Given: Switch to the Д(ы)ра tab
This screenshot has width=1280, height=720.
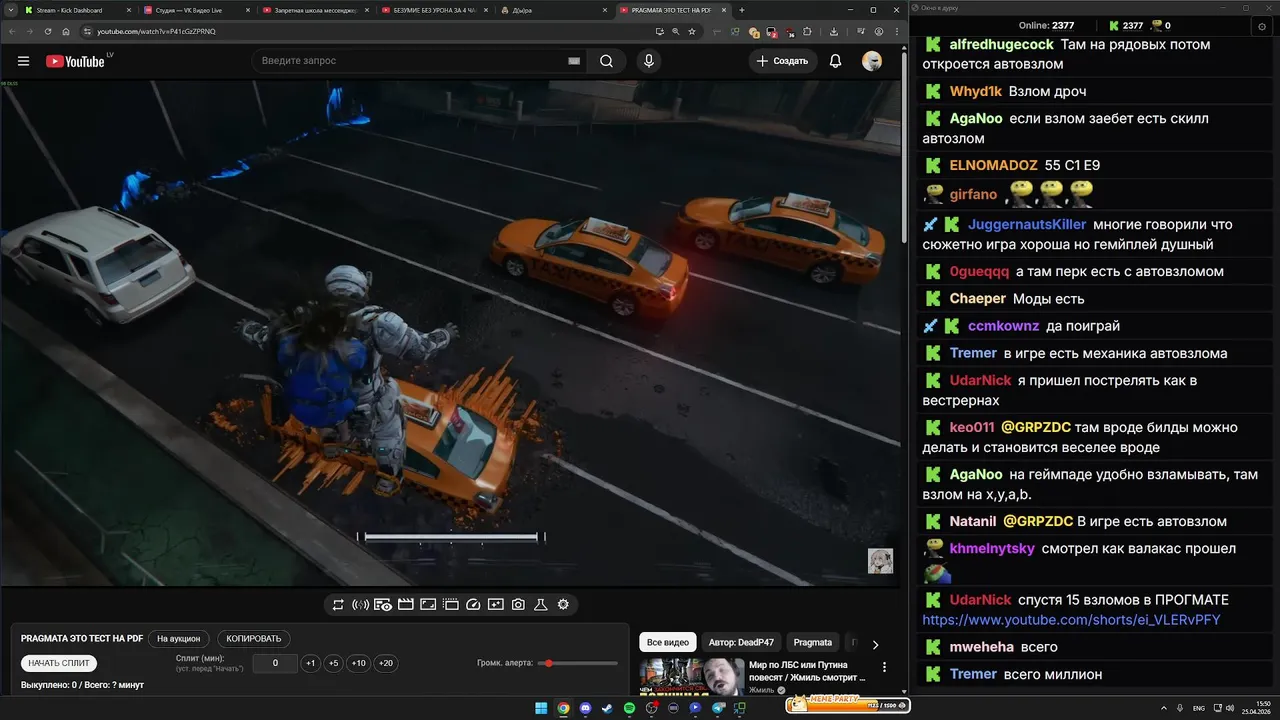Looking at the screenshot, I should (x=552, y=10).
